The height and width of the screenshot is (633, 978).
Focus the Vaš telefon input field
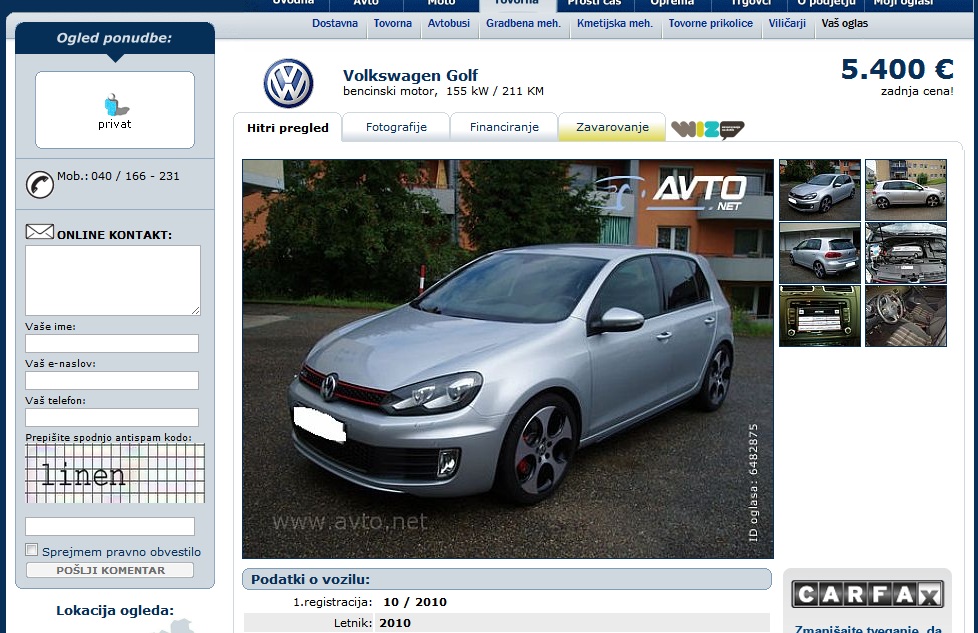pyautogui.click(x=112, y=417)
